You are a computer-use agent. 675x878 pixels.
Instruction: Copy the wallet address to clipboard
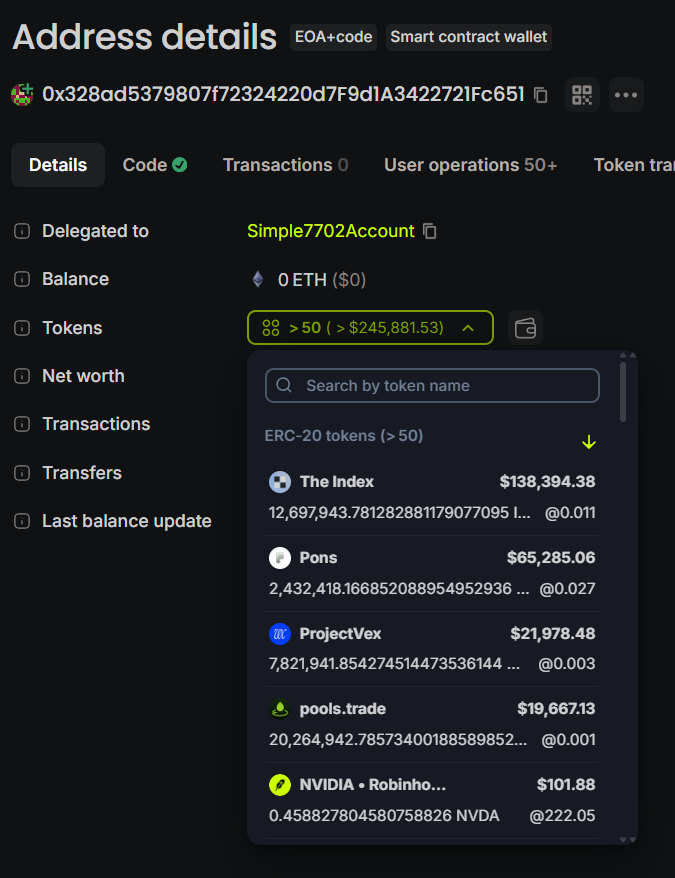541,95
